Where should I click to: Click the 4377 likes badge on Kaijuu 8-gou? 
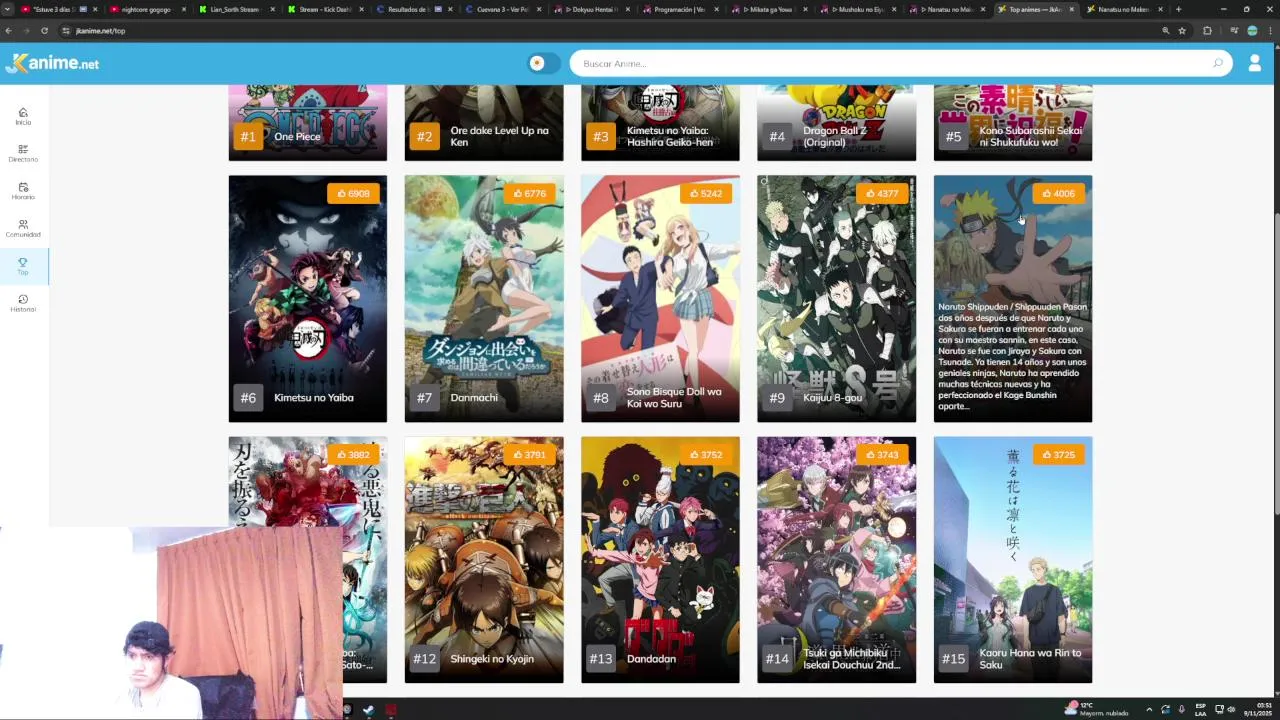pyautogui.click(x=882, y=193)
